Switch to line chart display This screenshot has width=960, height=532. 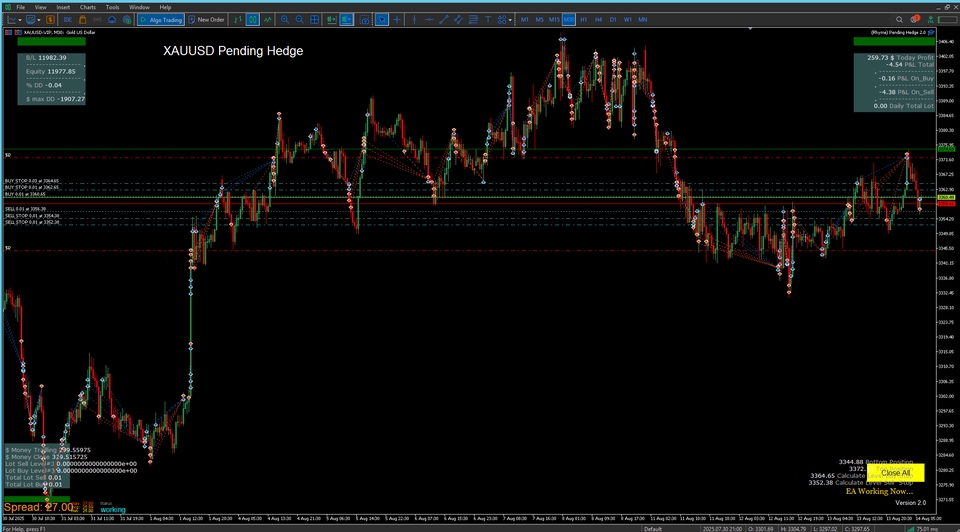(x=269, y=19)
